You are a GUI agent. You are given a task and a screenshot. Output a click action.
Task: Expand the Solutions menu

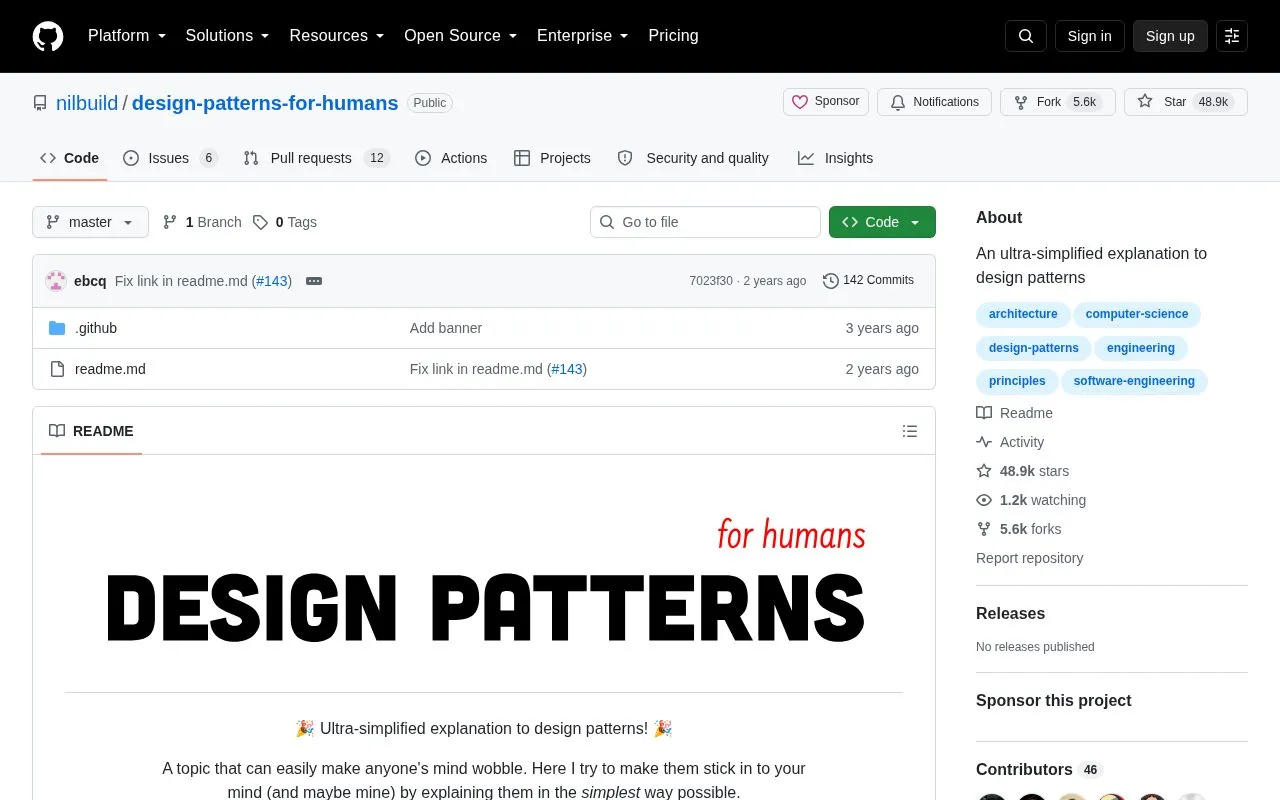[x=228, y=36]
